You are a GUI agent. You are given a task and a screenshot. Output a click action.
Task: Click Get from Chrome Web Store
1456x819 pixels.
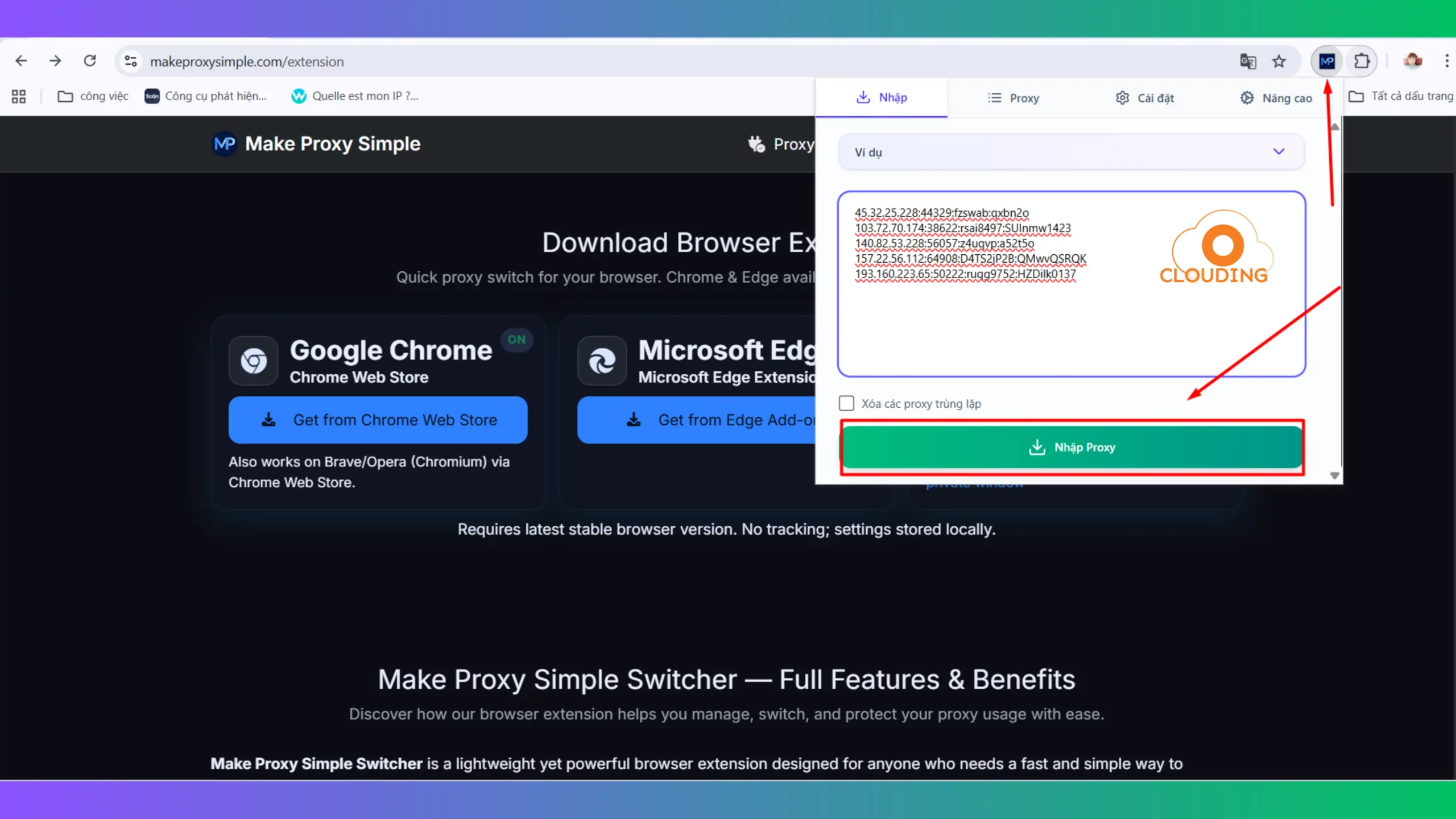tap(378, 420)
